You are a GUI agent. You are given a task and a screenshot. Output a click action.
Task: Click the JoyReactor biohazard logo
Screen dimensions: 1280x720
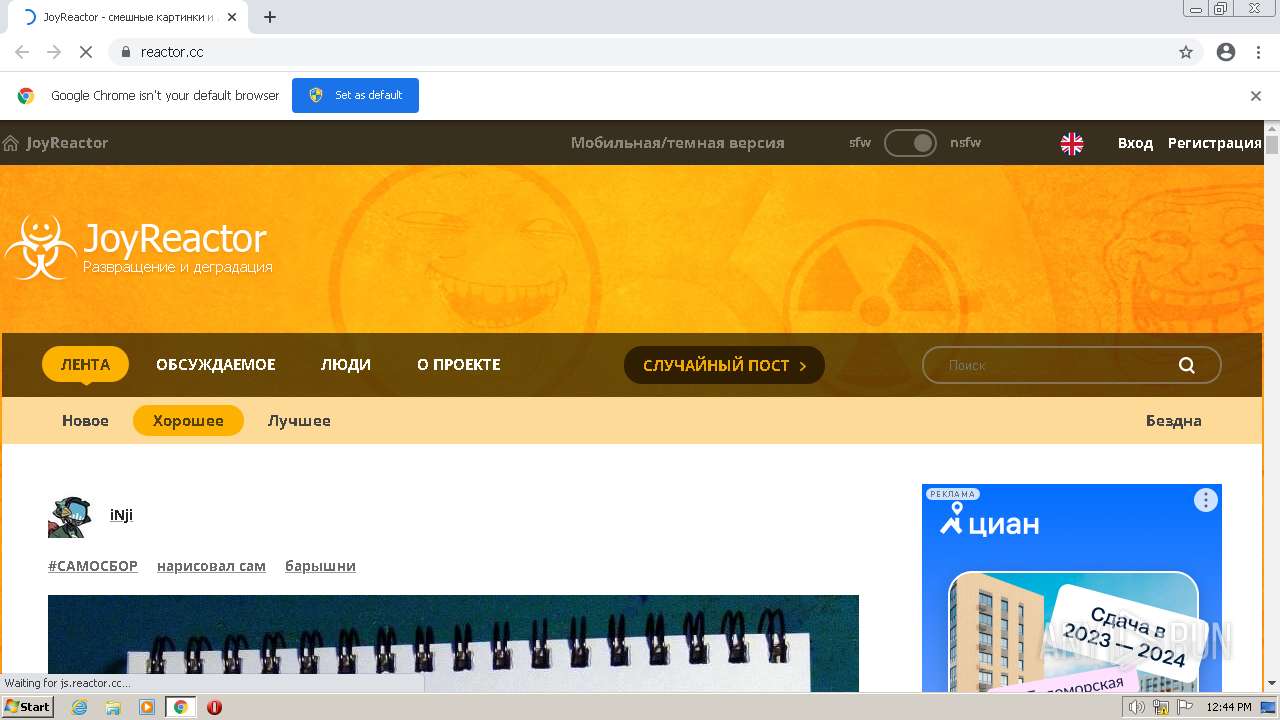pos(40,247)
